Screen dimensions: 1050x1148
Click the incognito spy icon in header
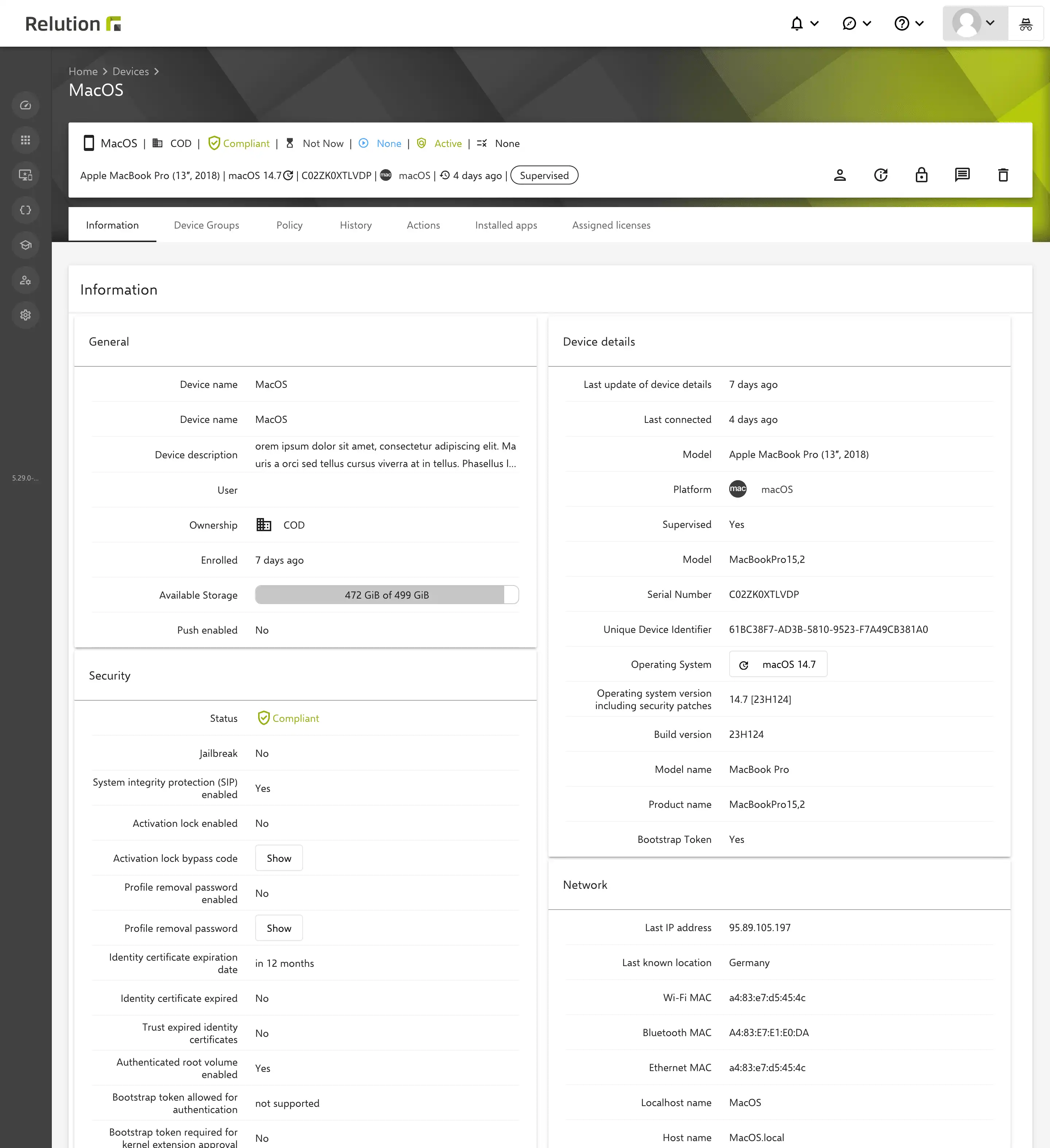tap(1026, 23)
